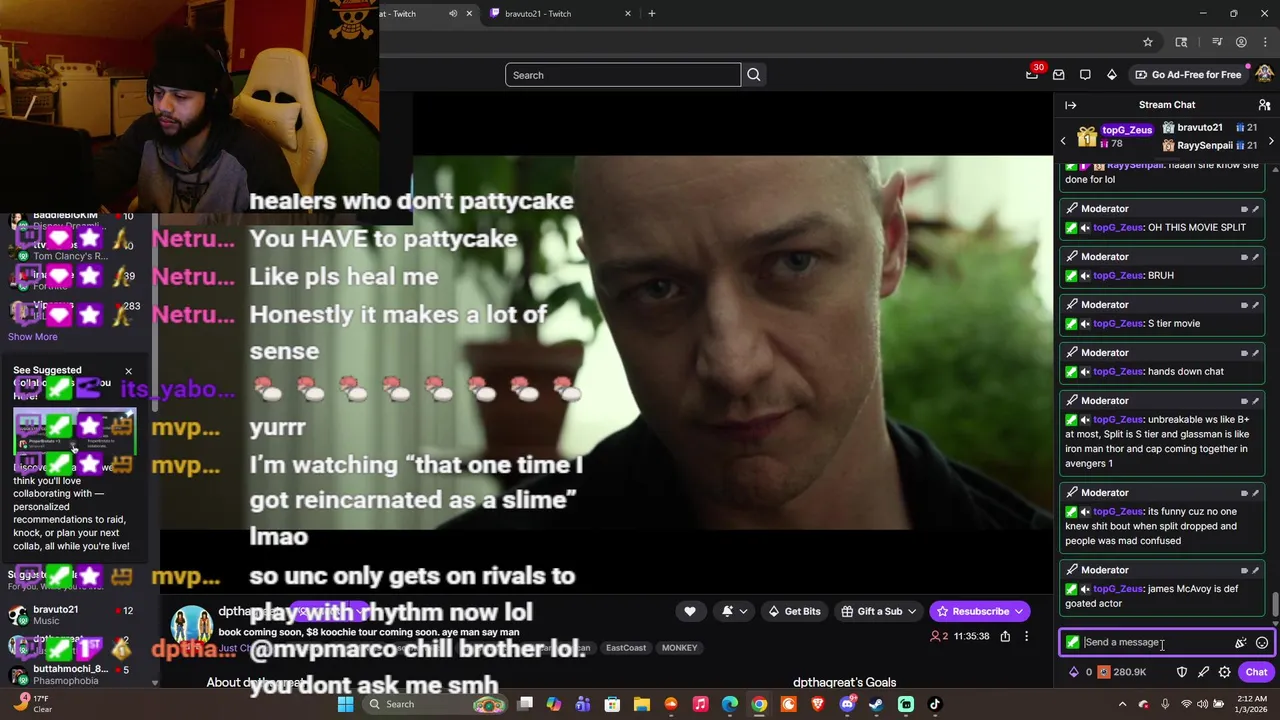Mute the audio on the first Twitch tab
This screenshot has height=720, width=1280.
[x=453, y=14]
